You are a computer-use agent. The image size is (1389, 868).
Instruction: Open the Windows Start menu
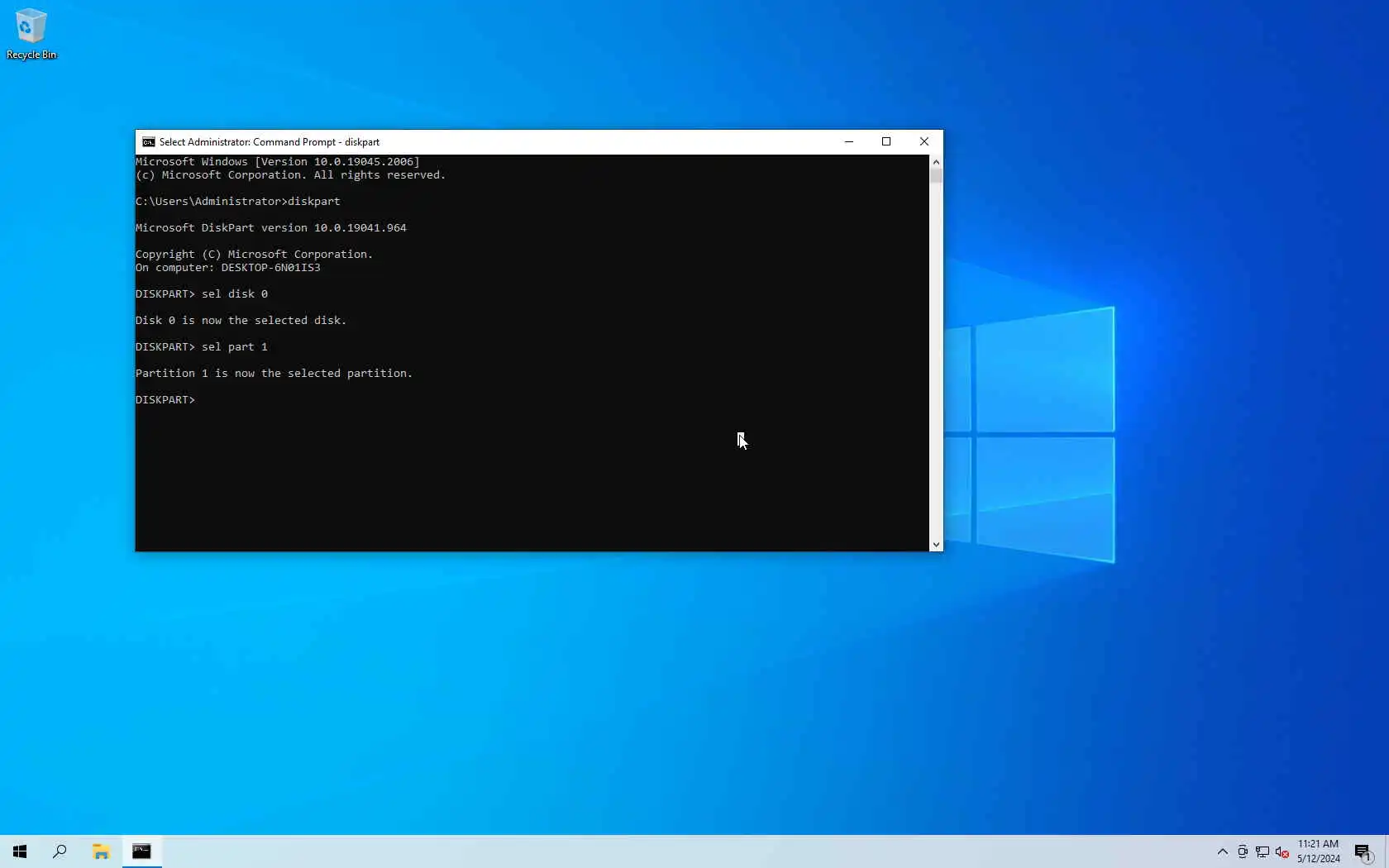(20, 851)
